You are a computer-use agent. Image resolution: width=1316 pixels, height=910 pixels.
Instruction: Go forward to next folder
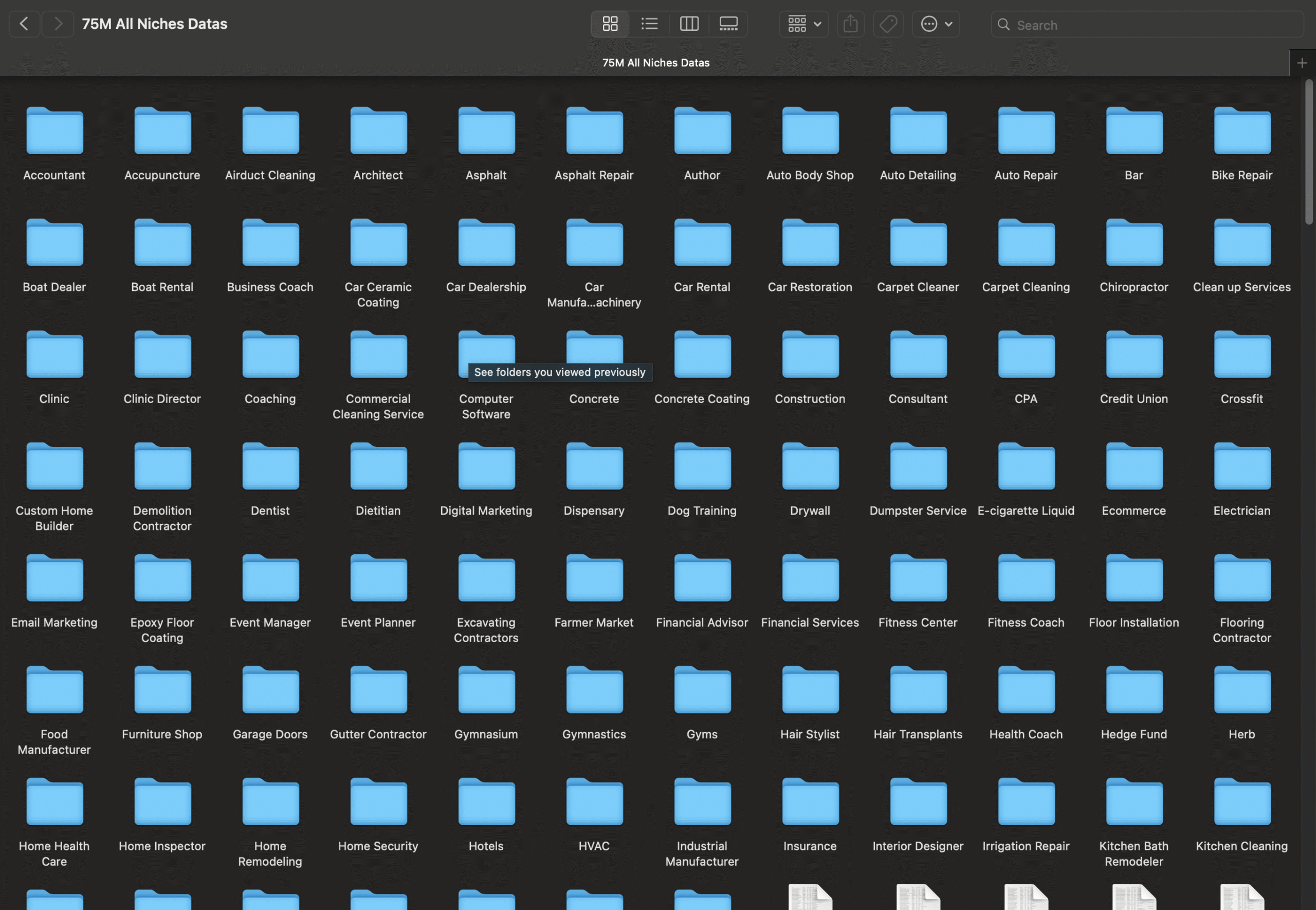click(58, 24)
